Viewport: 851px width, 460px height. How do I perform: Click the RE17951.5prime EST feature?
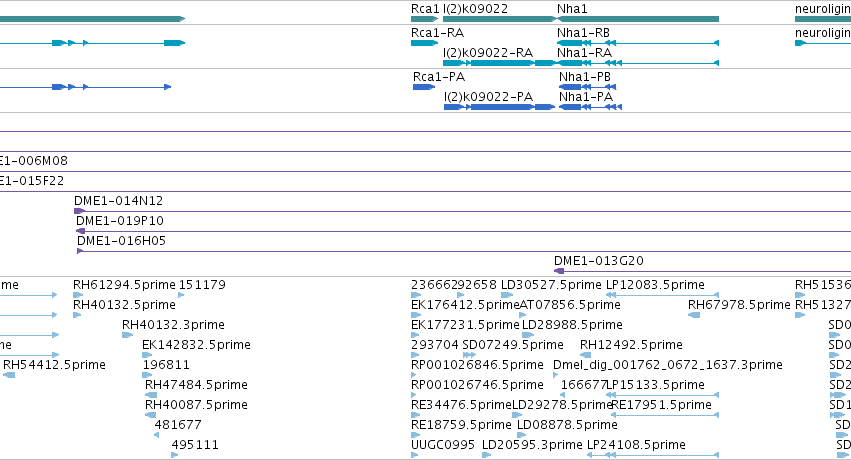coord(665,415)
